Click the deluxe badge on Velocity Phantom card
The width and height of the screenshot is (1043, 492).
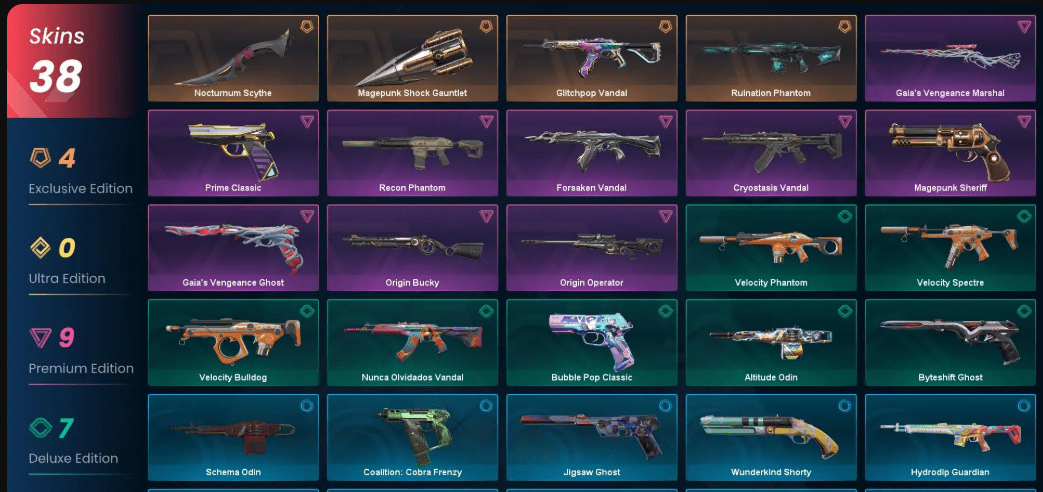click(845, 216)
